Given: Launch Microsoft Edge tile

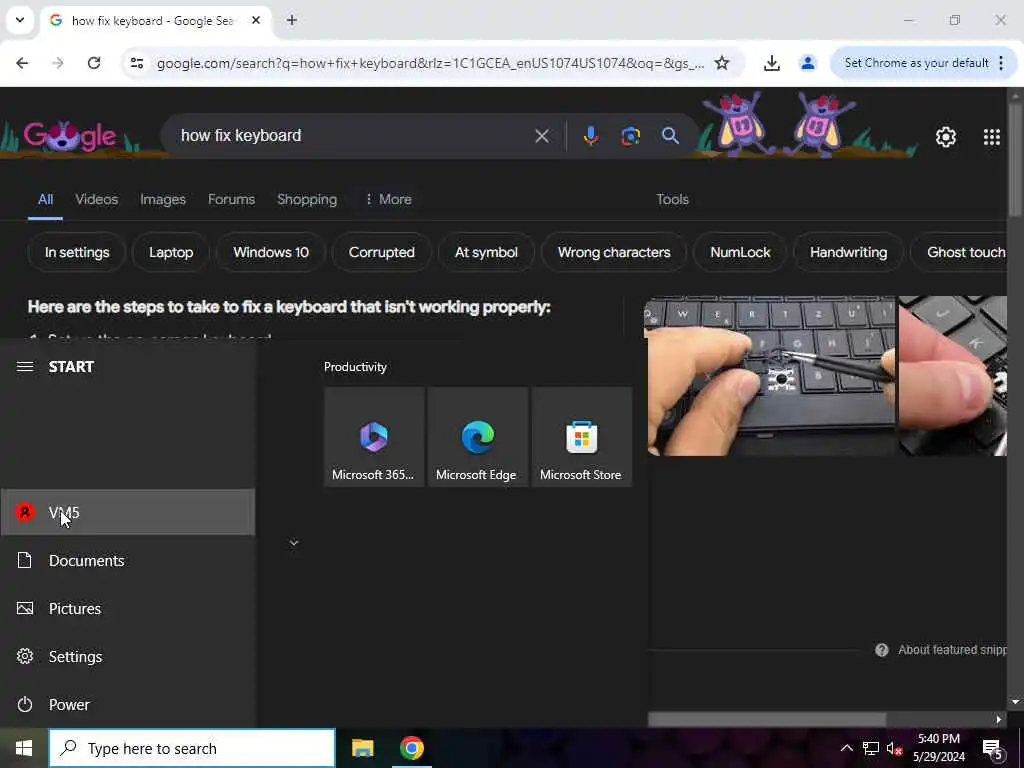Looking at the screenshot, I should pos(477,437).
